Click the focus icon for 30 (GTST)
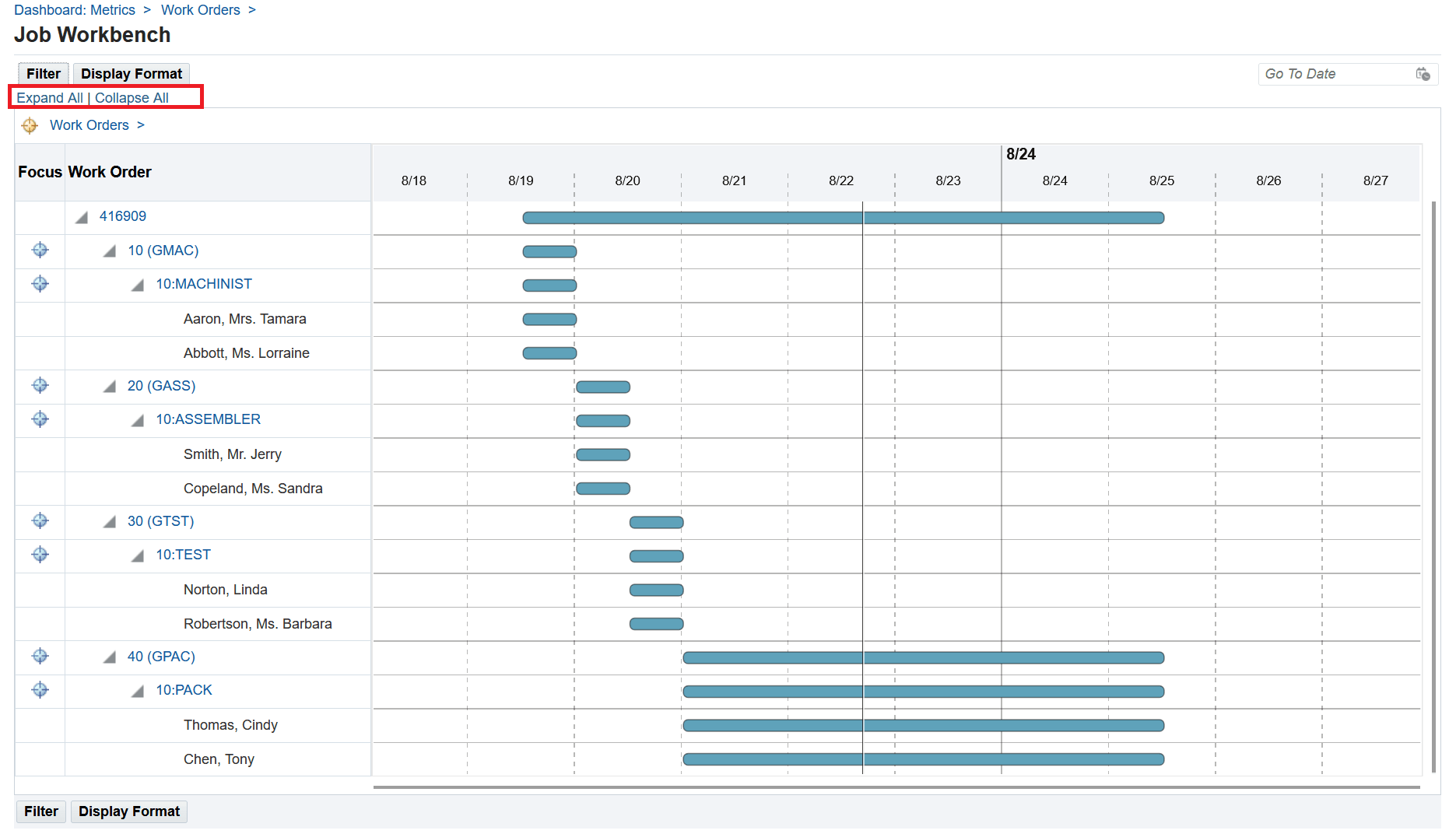The width and height of the screenshot is (1456, 834). point(40,520)
